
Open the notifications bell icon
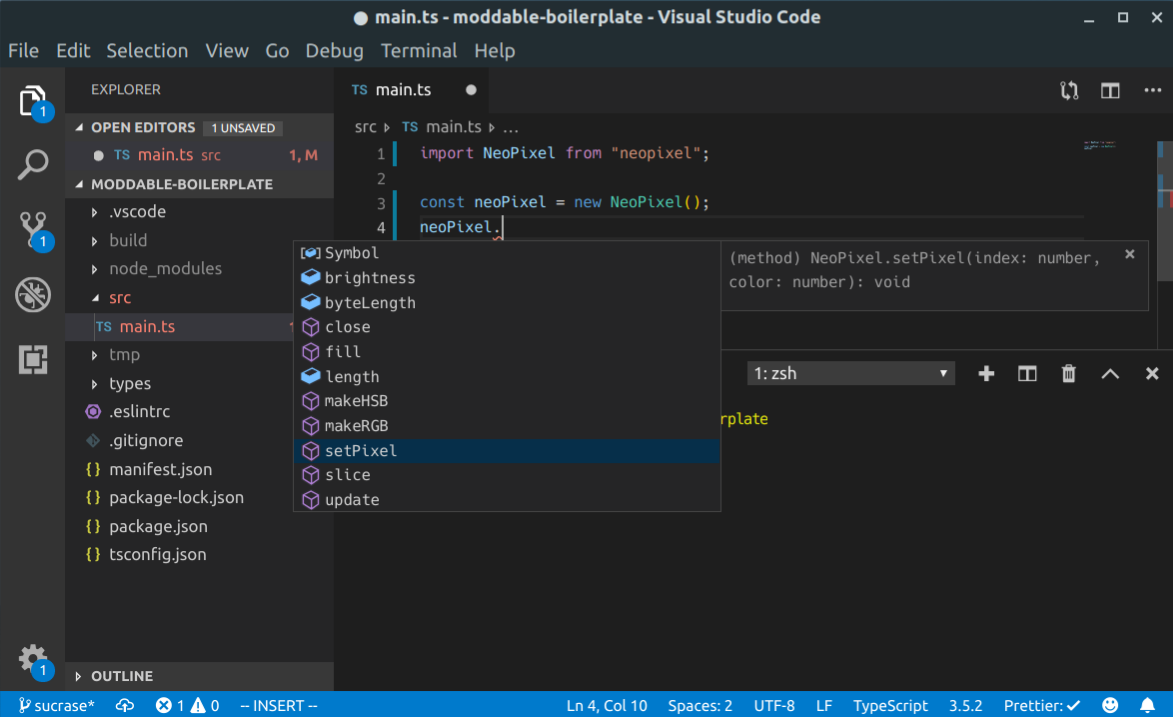(x=1147, y=705)
